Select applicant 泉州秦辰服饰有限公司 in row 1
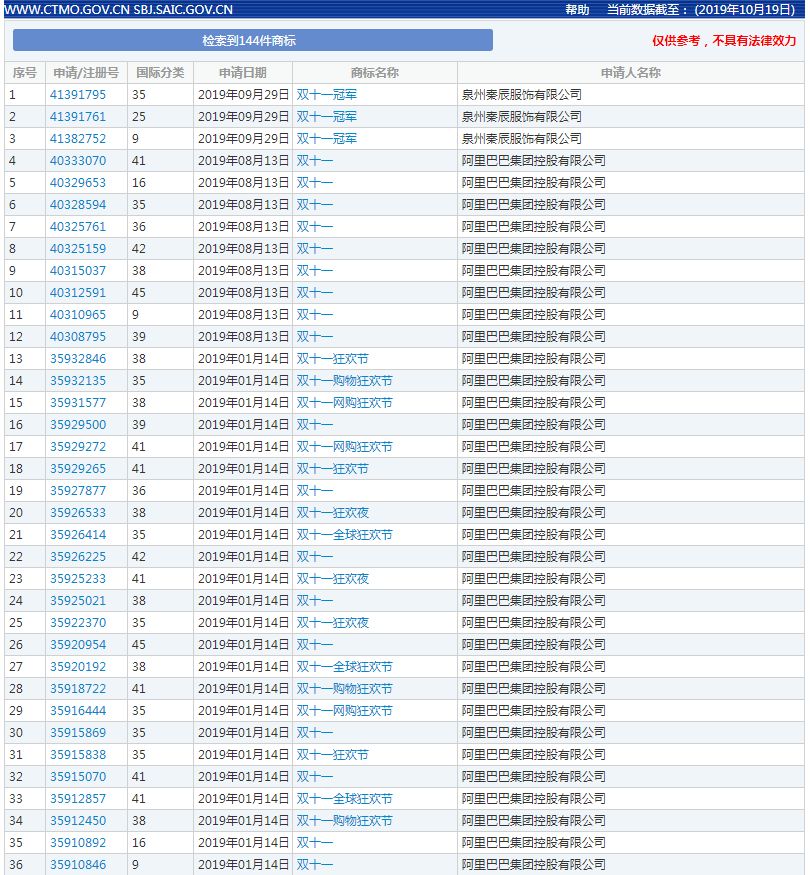 (522, 94)
